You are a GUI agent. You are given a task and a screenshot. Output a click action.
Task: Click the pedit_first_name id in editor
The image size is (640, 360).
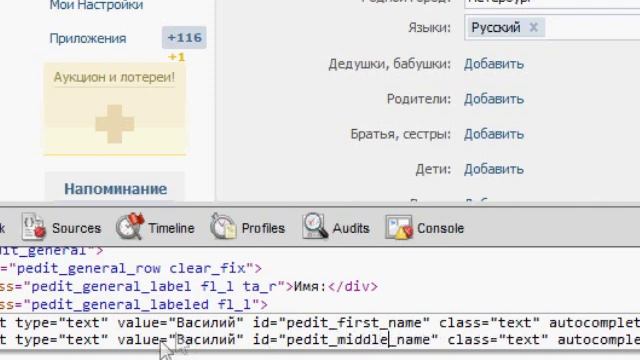354,323
